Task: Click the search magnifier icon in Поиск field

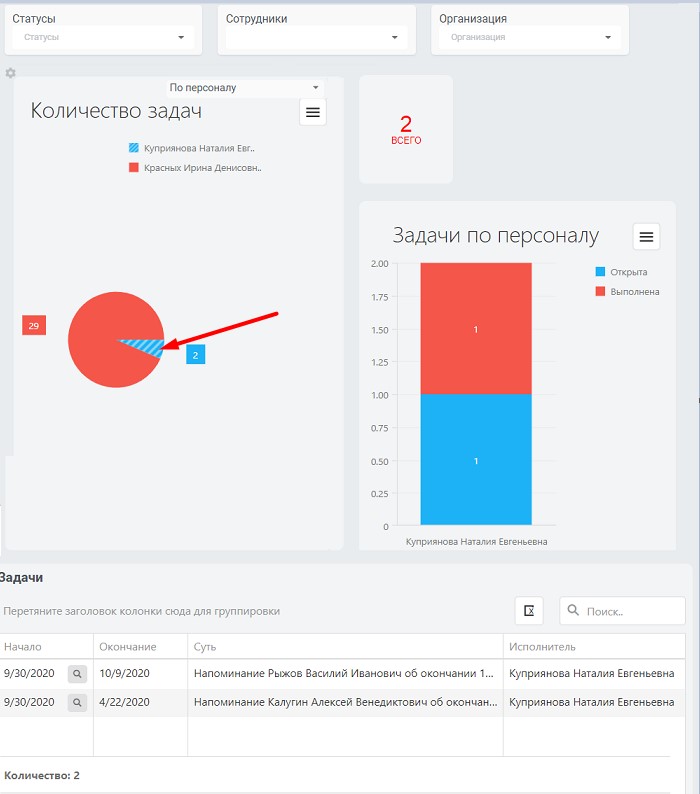Action: (573, 610)
